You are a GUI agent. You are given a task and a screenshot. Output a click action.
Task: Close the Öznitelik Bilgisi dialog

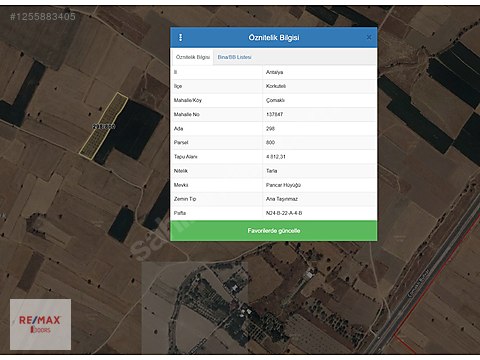(x=369, y=37)
